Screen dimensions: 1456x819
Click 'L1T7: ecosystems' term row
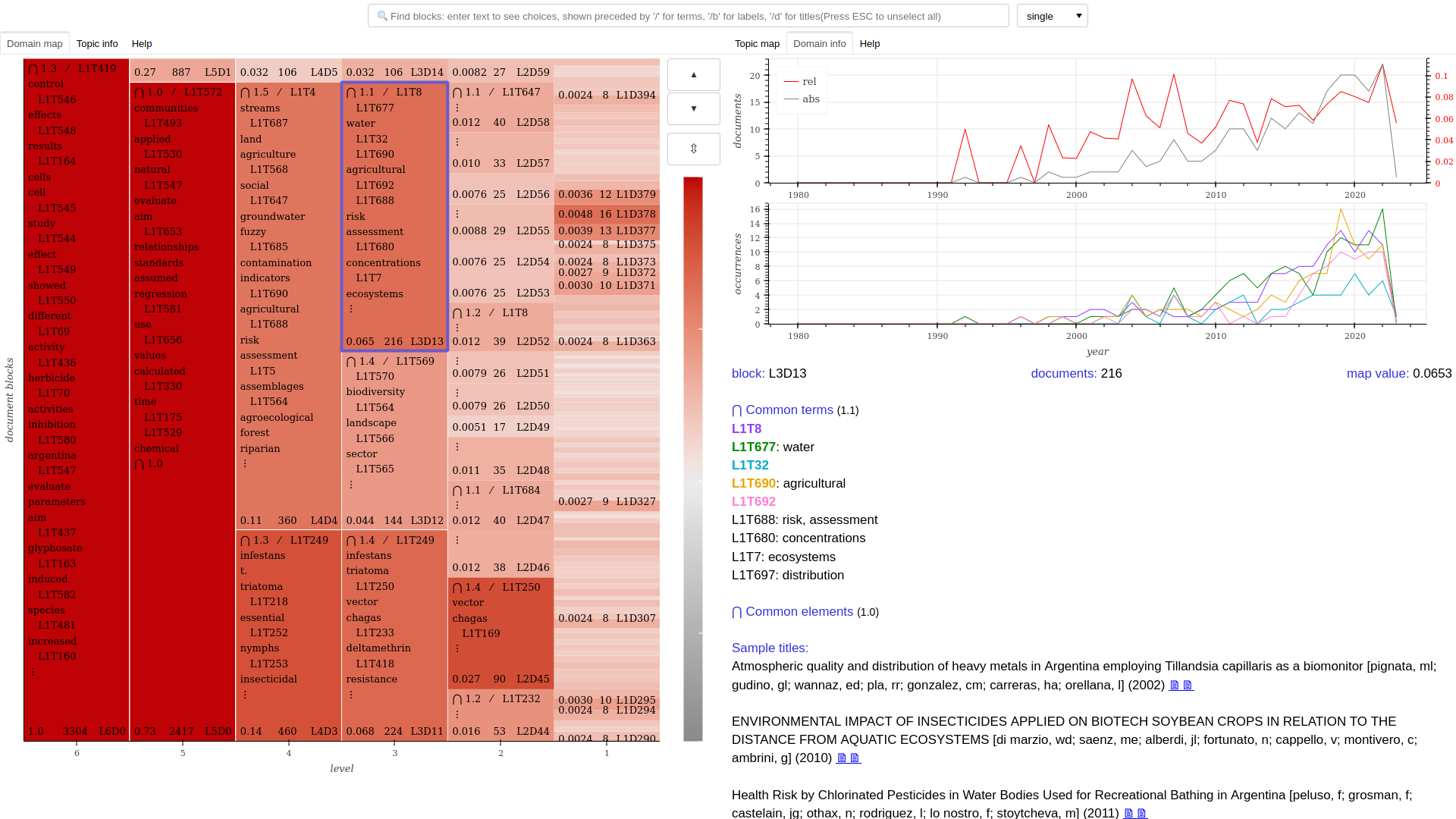[x=783, y=557]
